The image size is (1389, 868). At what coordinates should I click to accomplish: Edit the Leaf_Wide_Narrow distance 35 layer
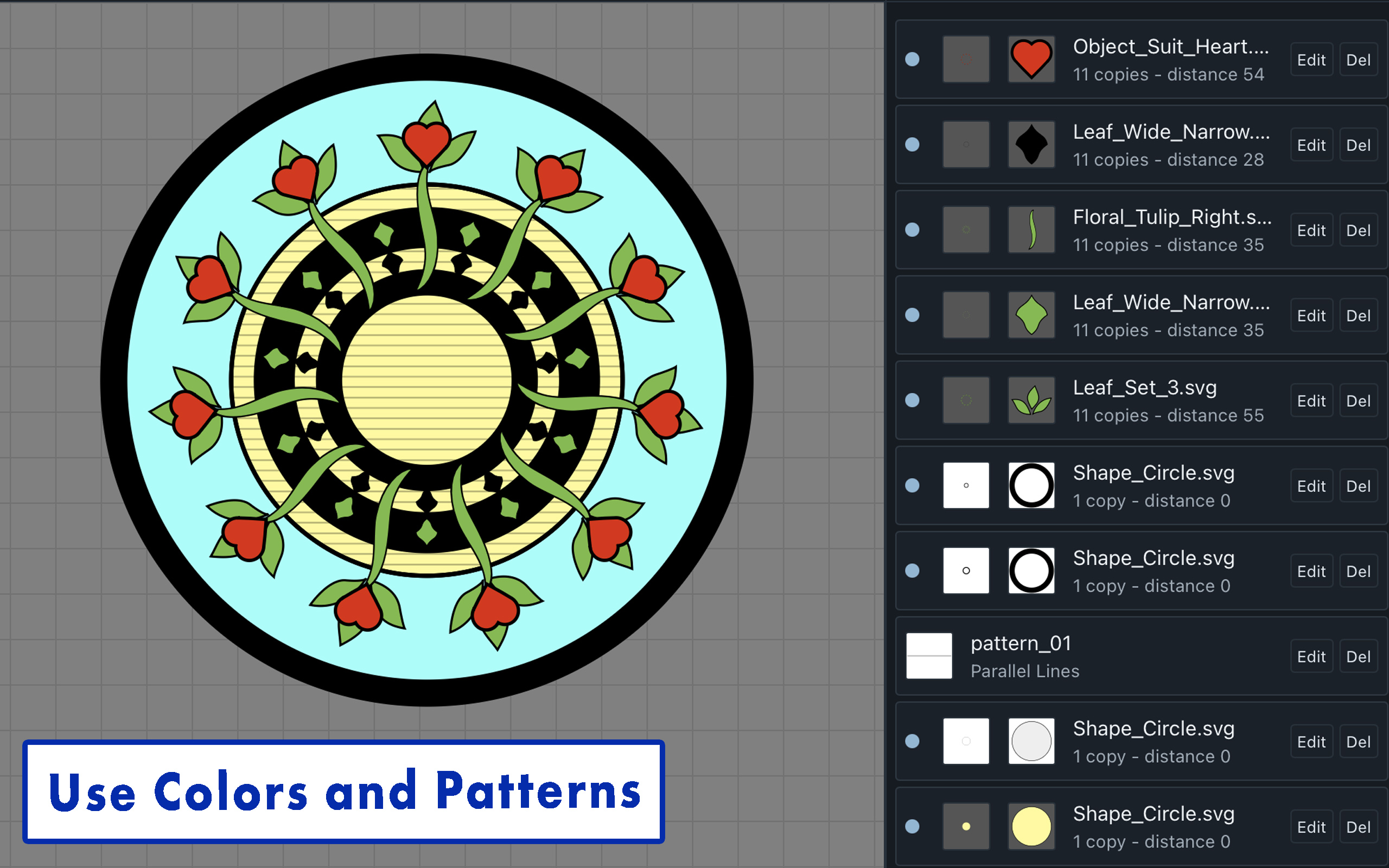pos(1311,315)
